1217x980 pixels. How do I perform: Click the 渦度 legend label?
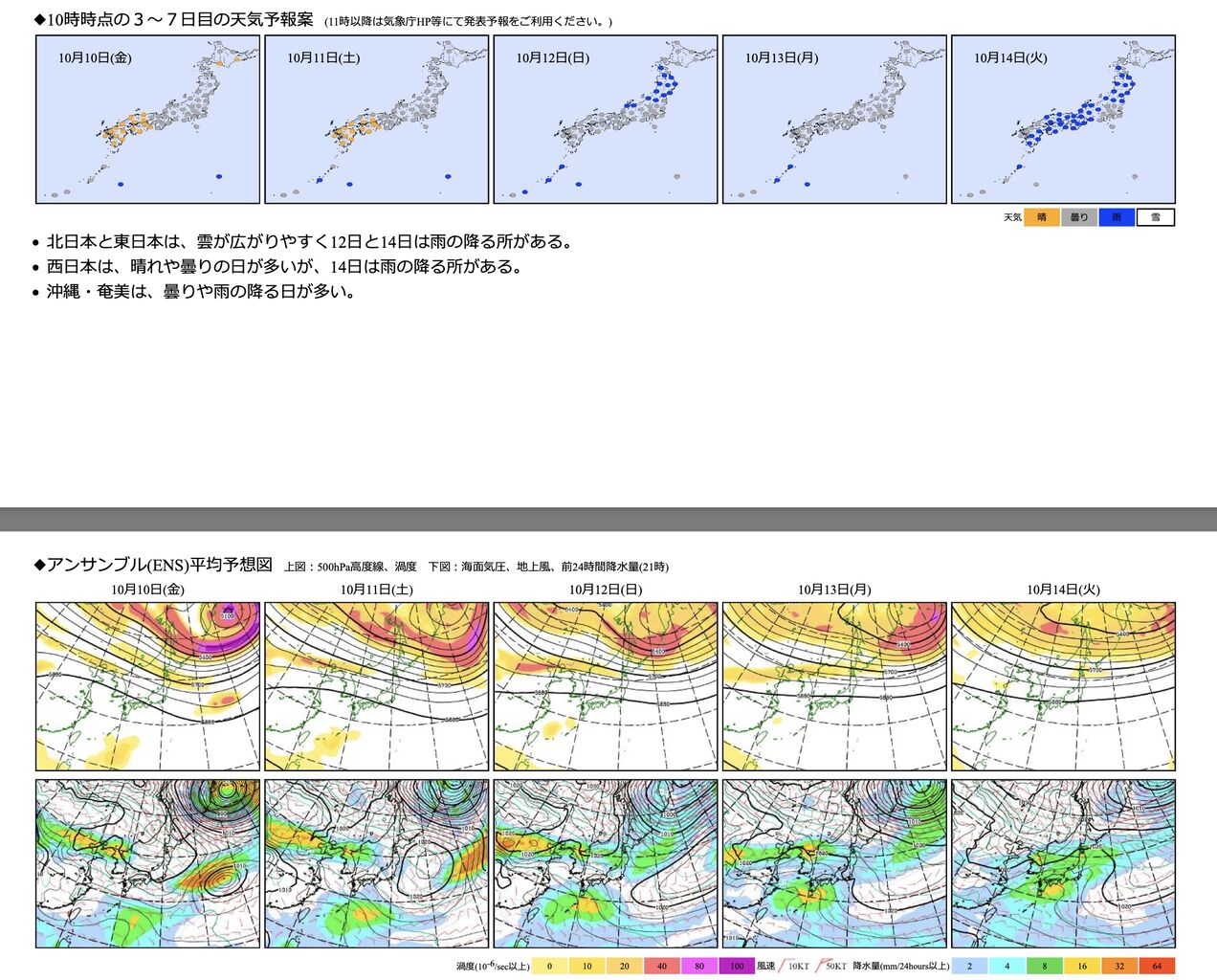(493, 967)
